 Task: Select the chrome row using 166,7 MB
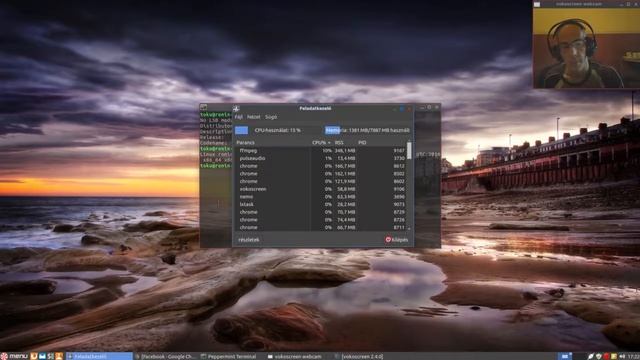pos(320,166)
